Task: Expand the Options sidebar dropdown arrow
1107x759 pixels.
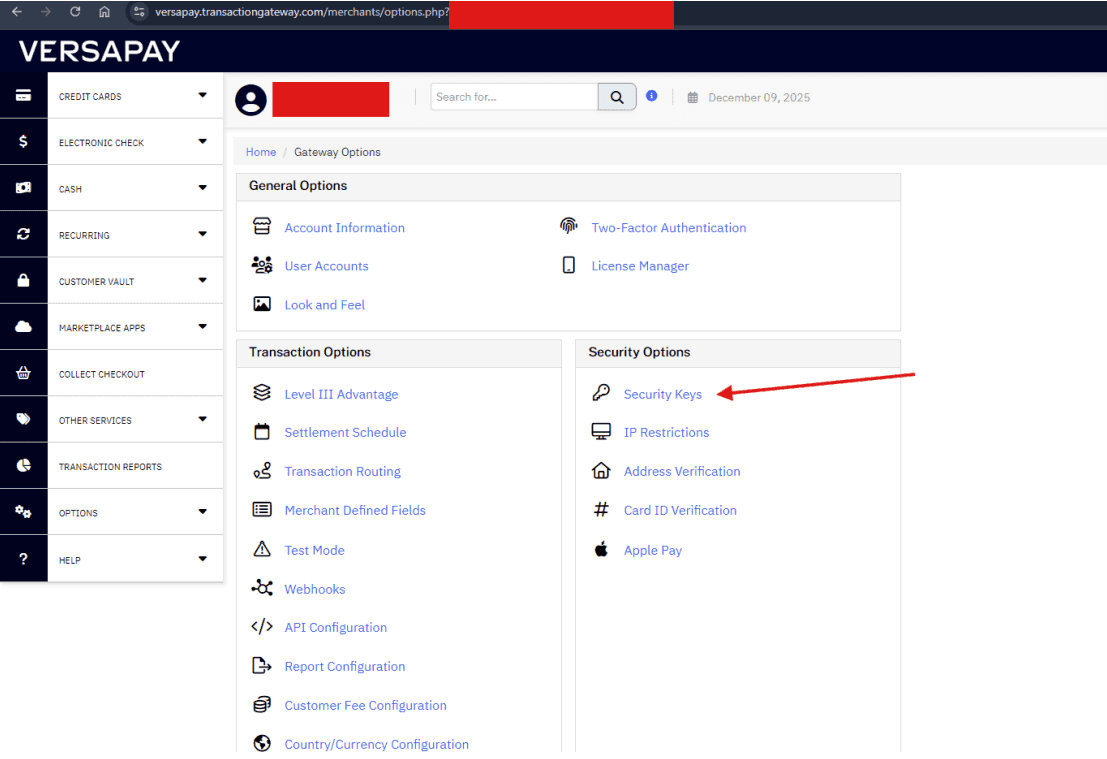Action: (x=202, y=511)
